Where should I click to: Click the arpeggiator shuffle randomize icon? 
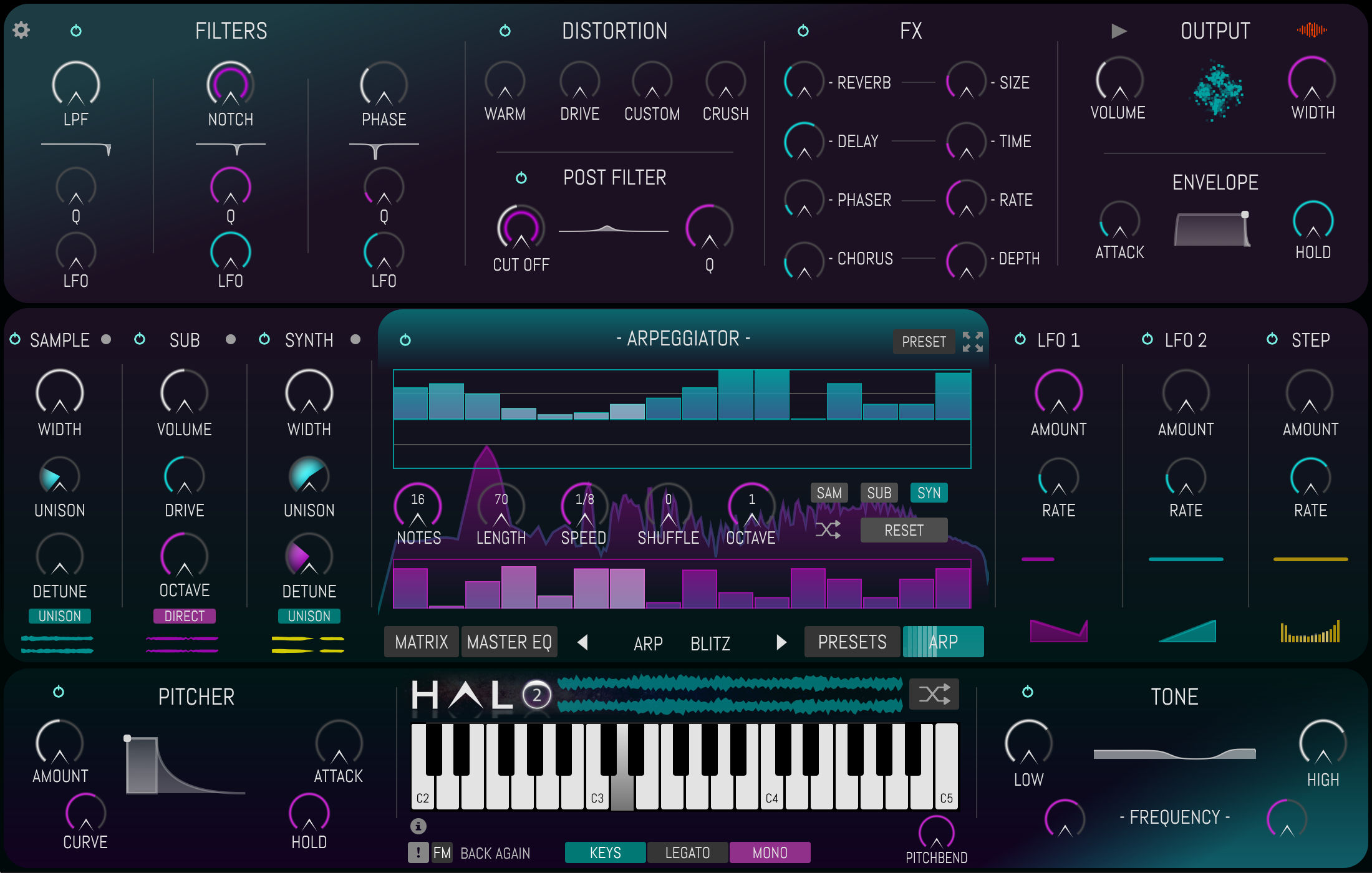[x=828, y=530]
